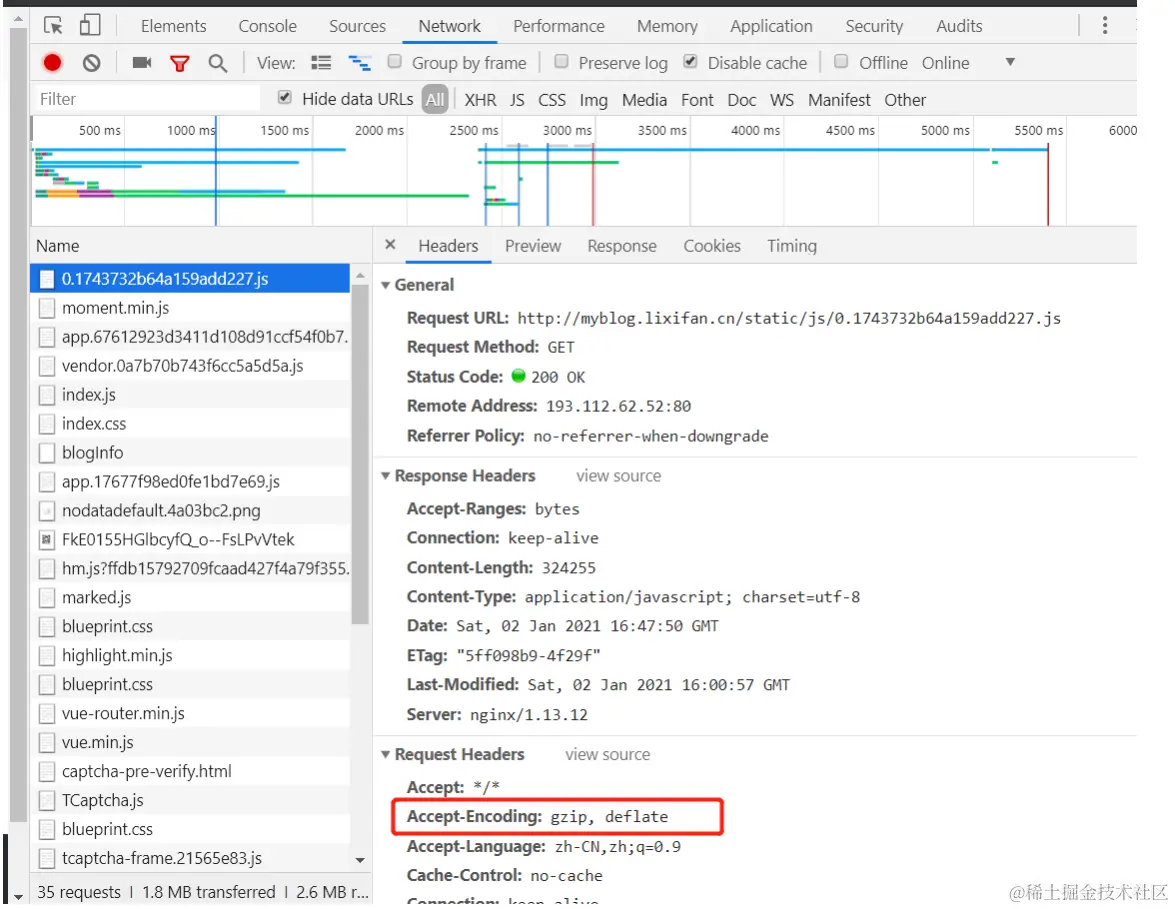Click view source for Response Headers

[618, 476]
